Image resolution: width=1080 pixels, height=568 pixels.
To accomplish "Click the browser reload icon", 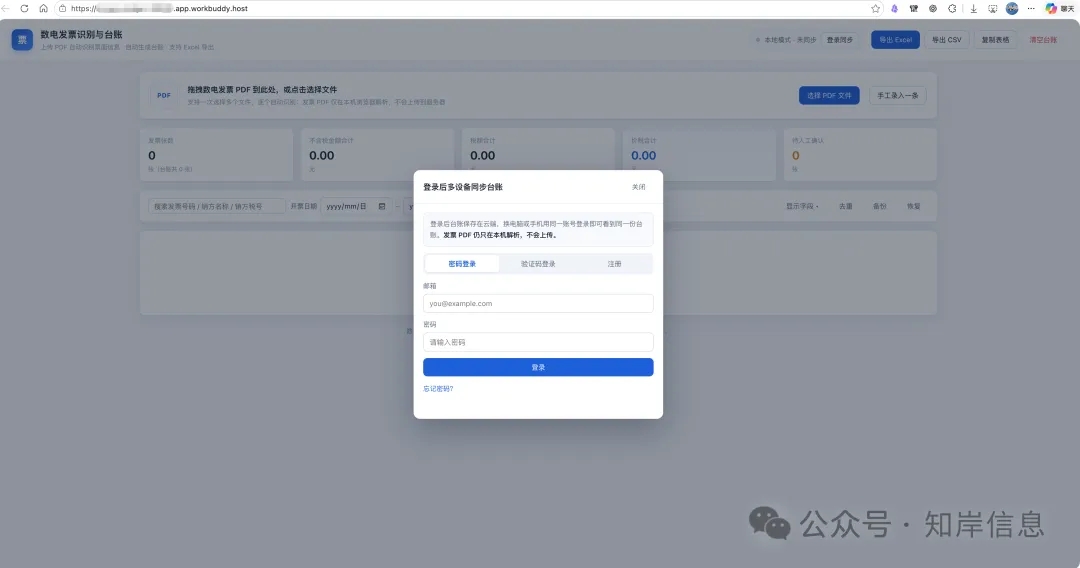I will pos(24,8).
